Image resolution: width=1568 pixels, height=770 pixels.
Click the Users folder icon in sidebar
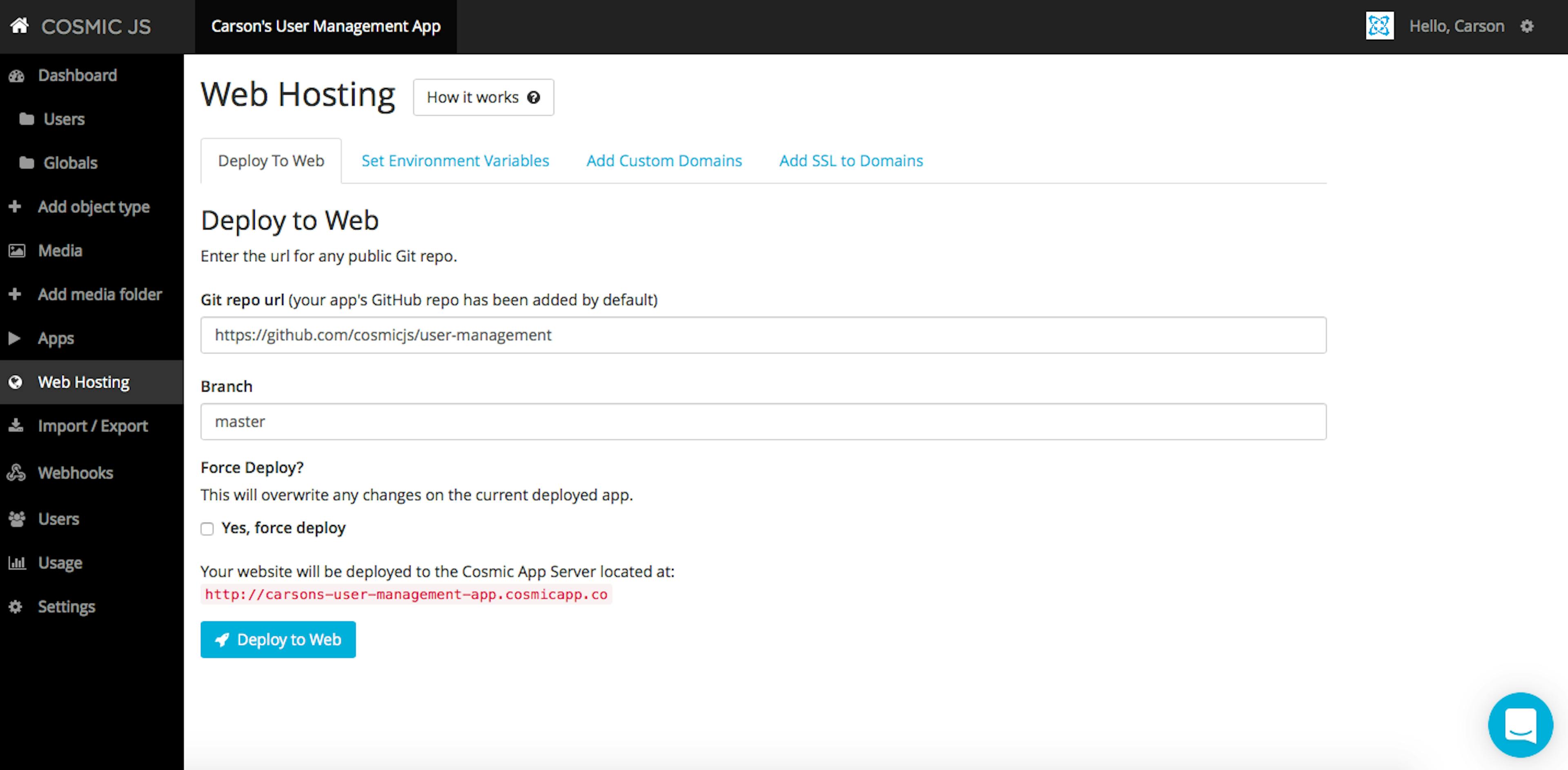click(27, 119)
